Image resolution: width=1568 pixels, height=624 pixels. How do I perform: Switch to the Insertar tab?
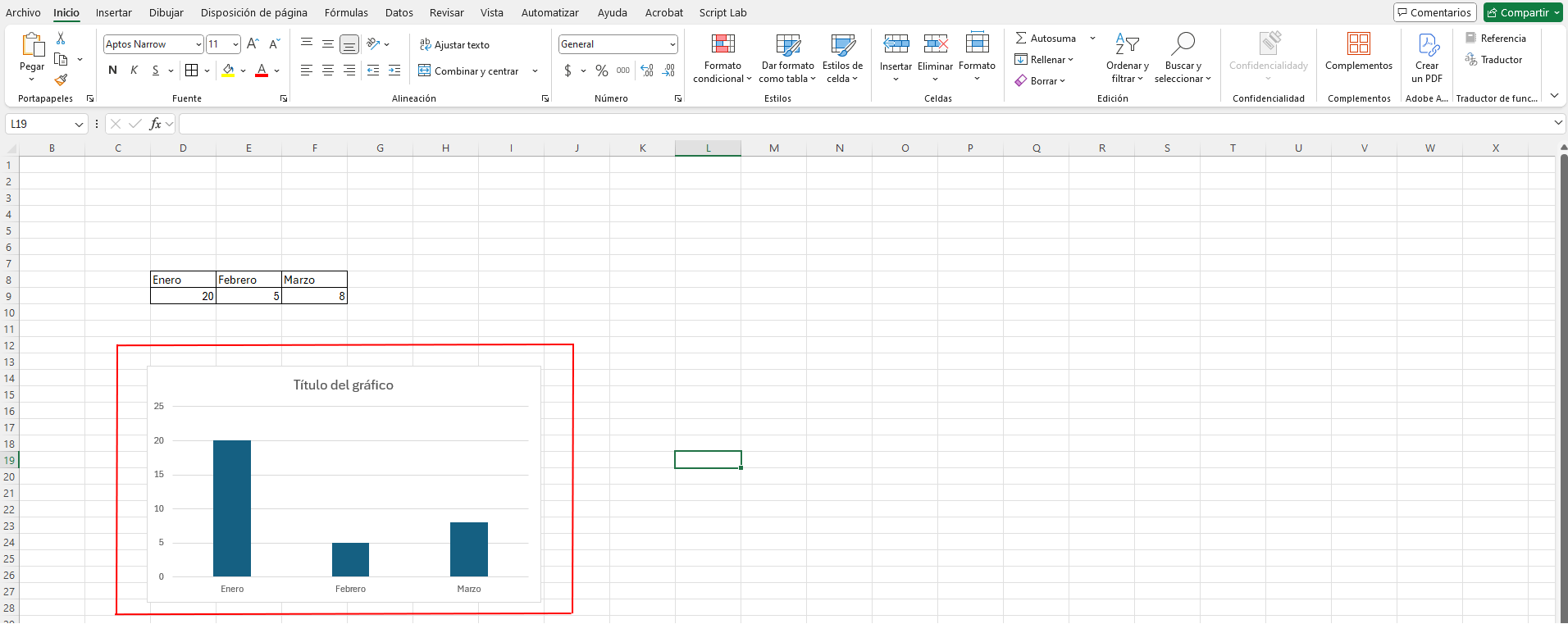point(113,12)
